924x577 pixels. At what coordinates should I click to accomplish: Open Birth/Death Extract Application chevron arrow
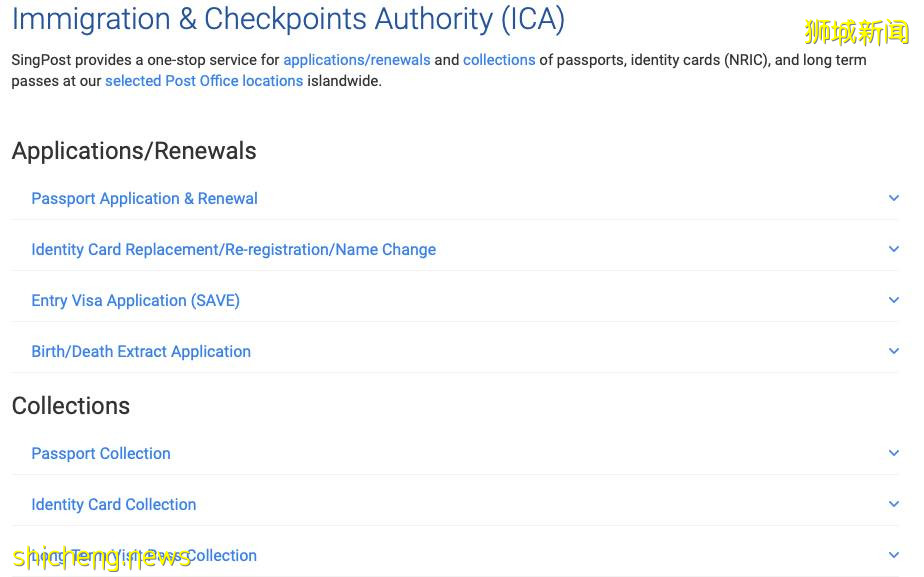(893, 351)
